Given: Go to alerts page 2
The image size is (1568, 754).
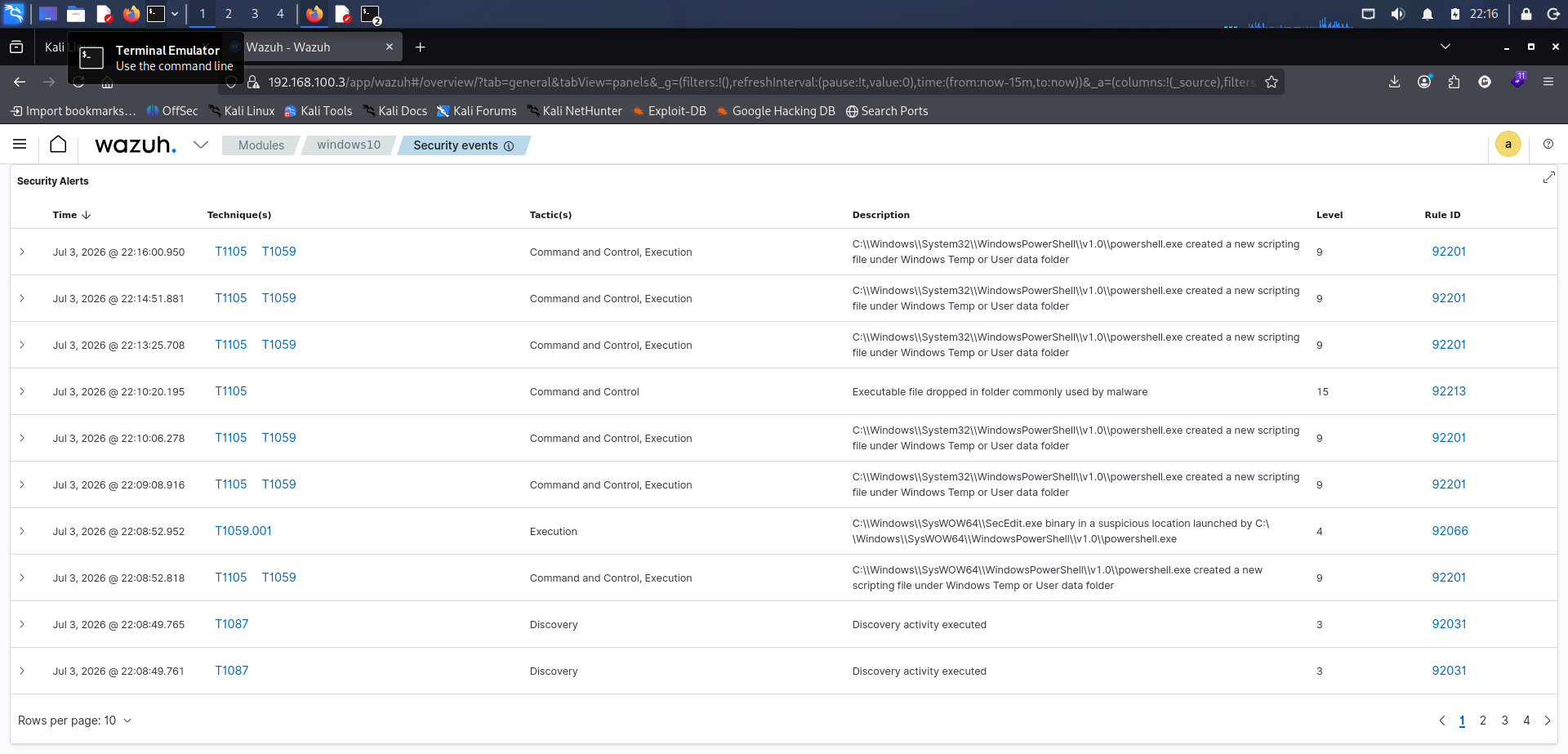Looking at the screenshot, I should [x=1483, y=721].
